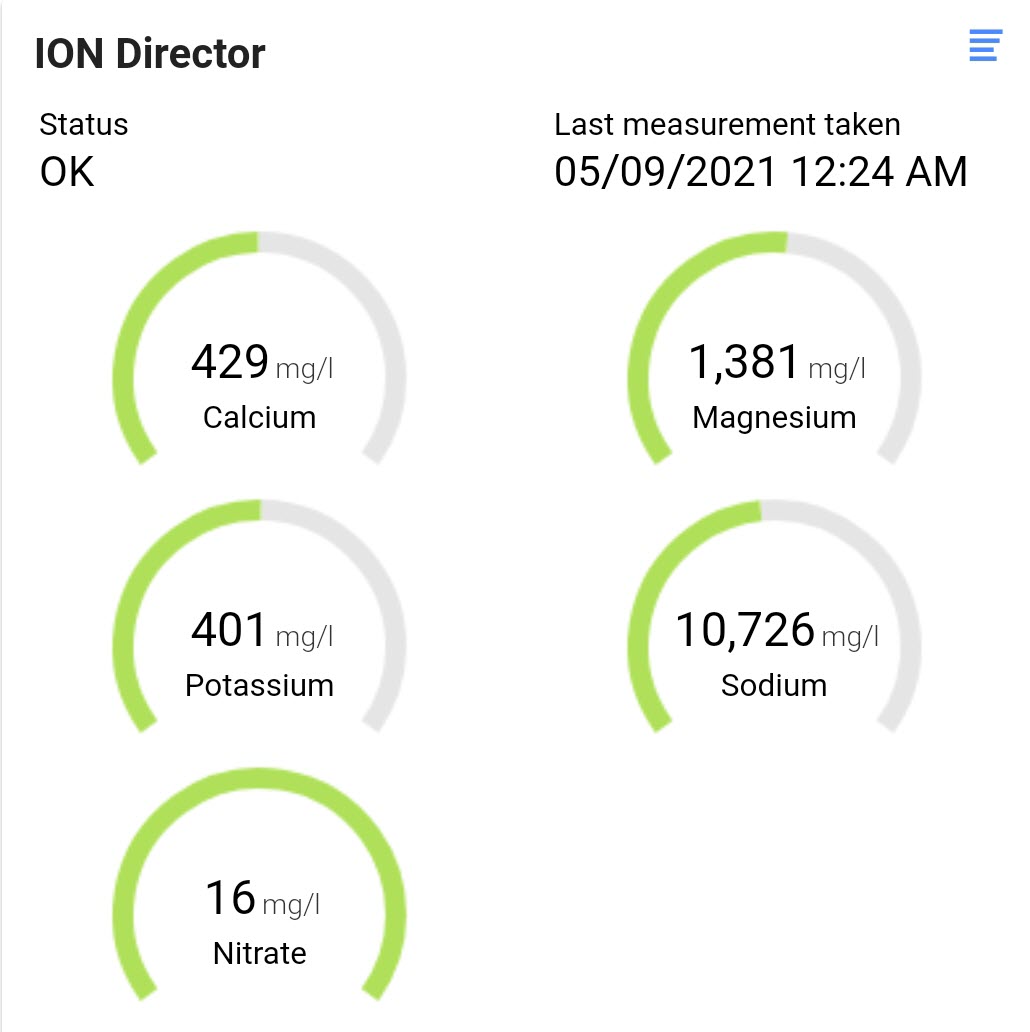1030x1032 pixels.
Task: Select the Magnesium 1,381 mg/l reading
Action: pos(778,363)
